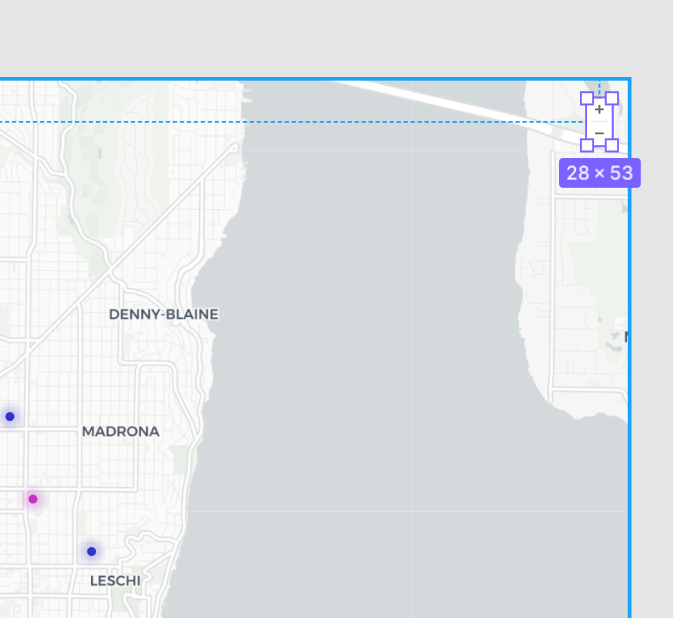Grab the top-left selection handle of zoom control
This screenshot has width=673, height=618.
[x=587, y=98]
